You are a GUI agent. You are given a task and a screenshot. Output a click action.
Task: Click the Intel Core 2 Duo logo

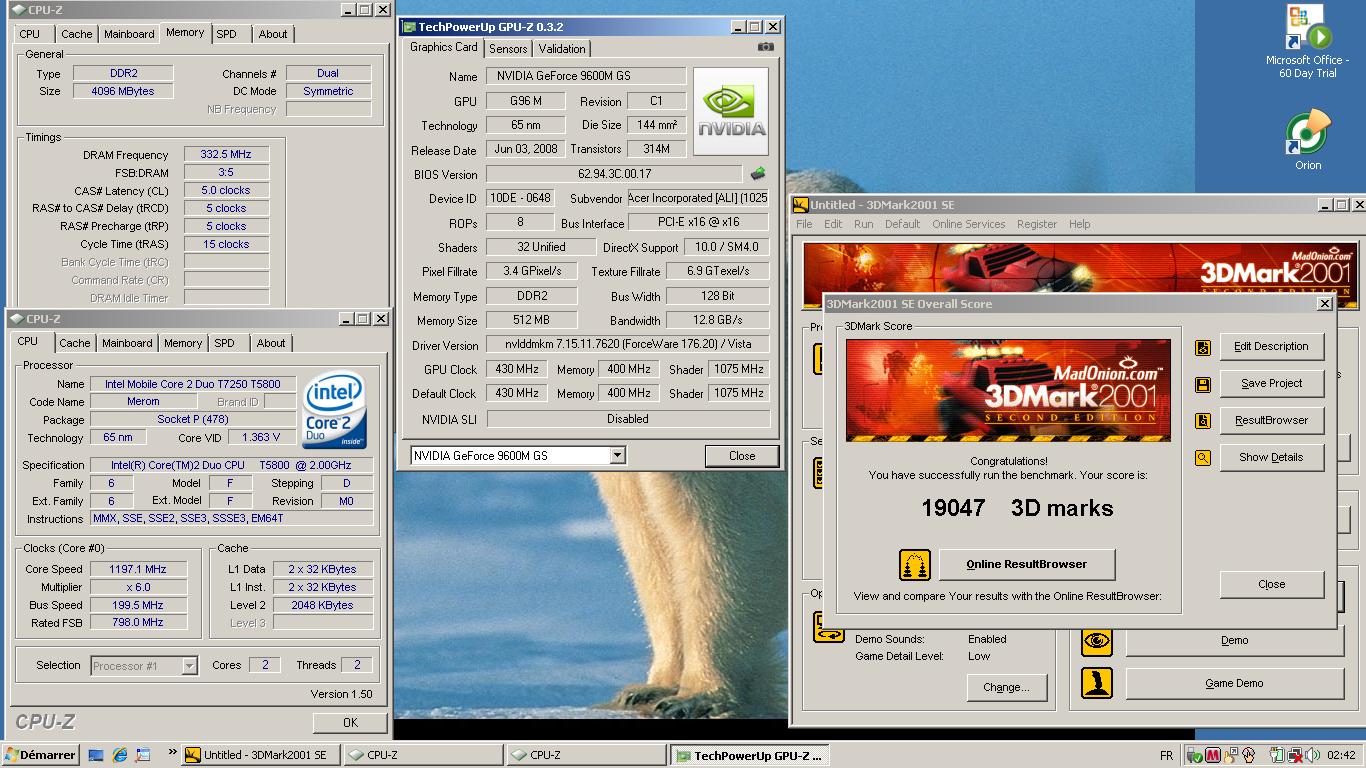[335, 412]
